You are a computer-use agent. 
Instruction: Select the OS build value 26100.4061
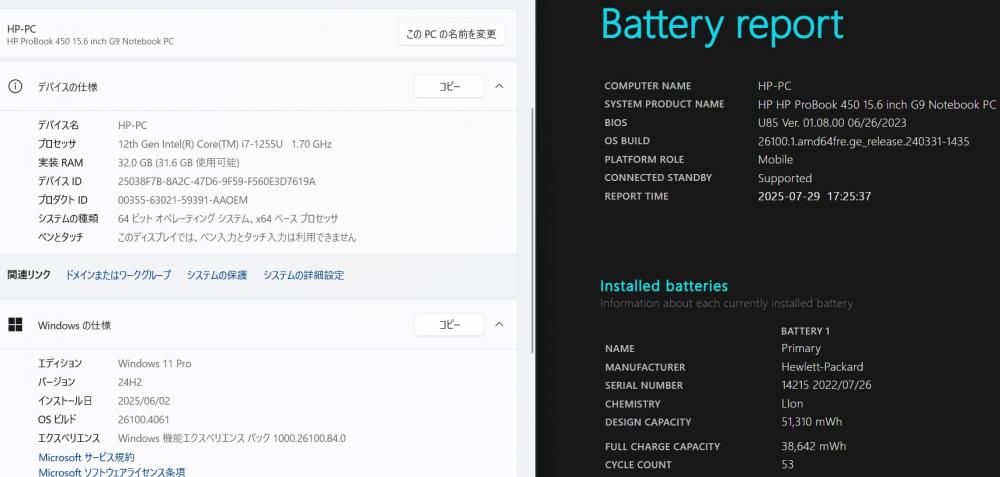(143, 420)
